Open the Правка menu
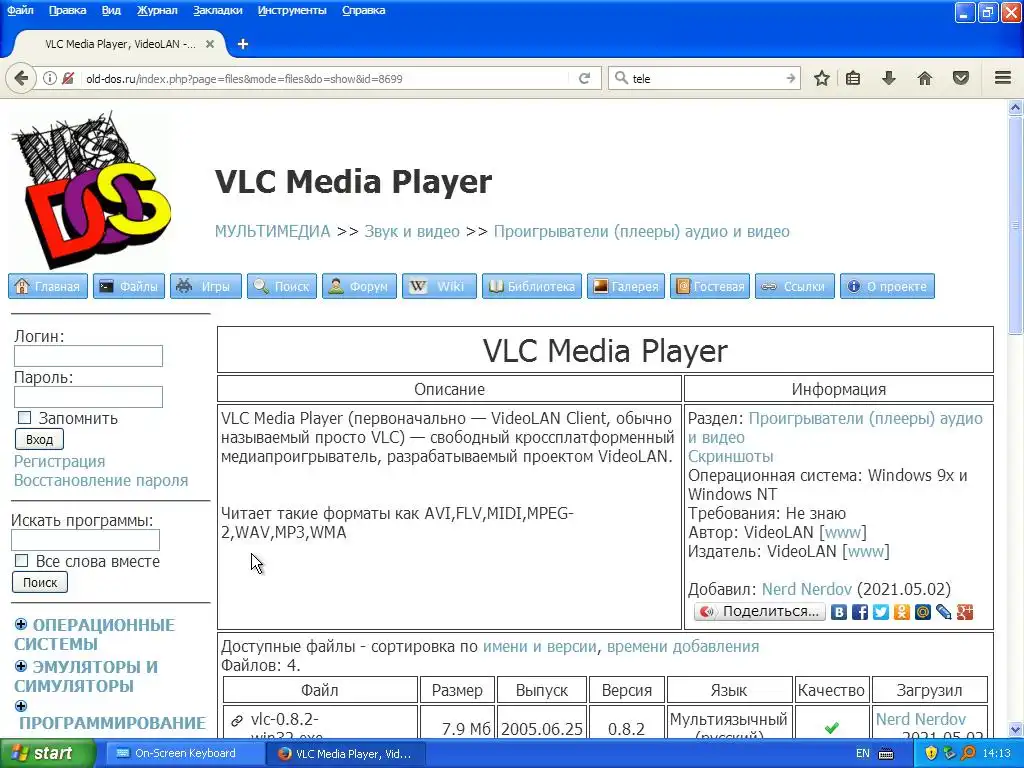This screenshot has width=1024, height=768. tap(67, 10)
